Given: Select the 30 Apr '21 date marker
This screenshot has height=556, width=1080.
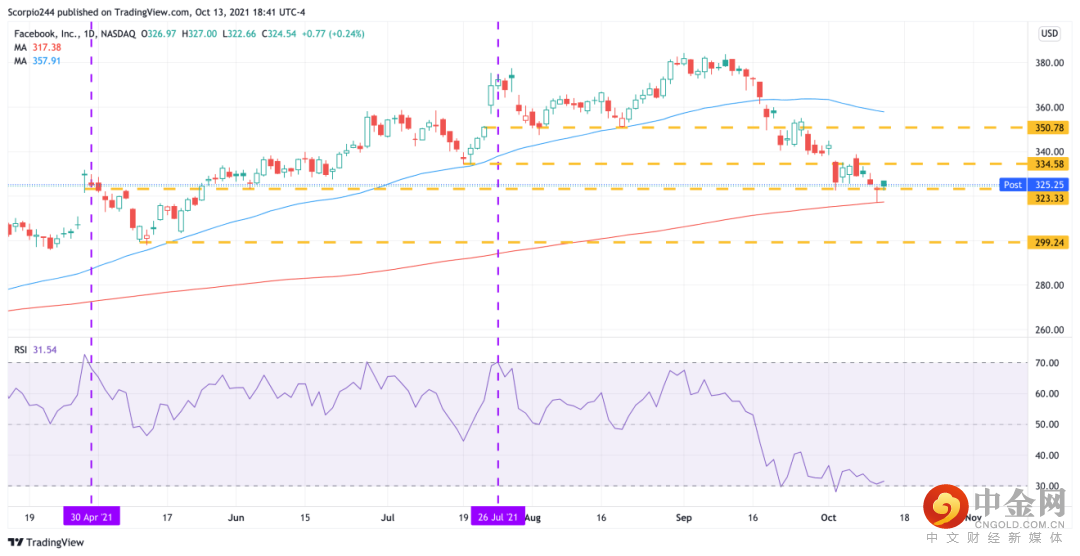Looking at the screenshot, I should point(92,517).
